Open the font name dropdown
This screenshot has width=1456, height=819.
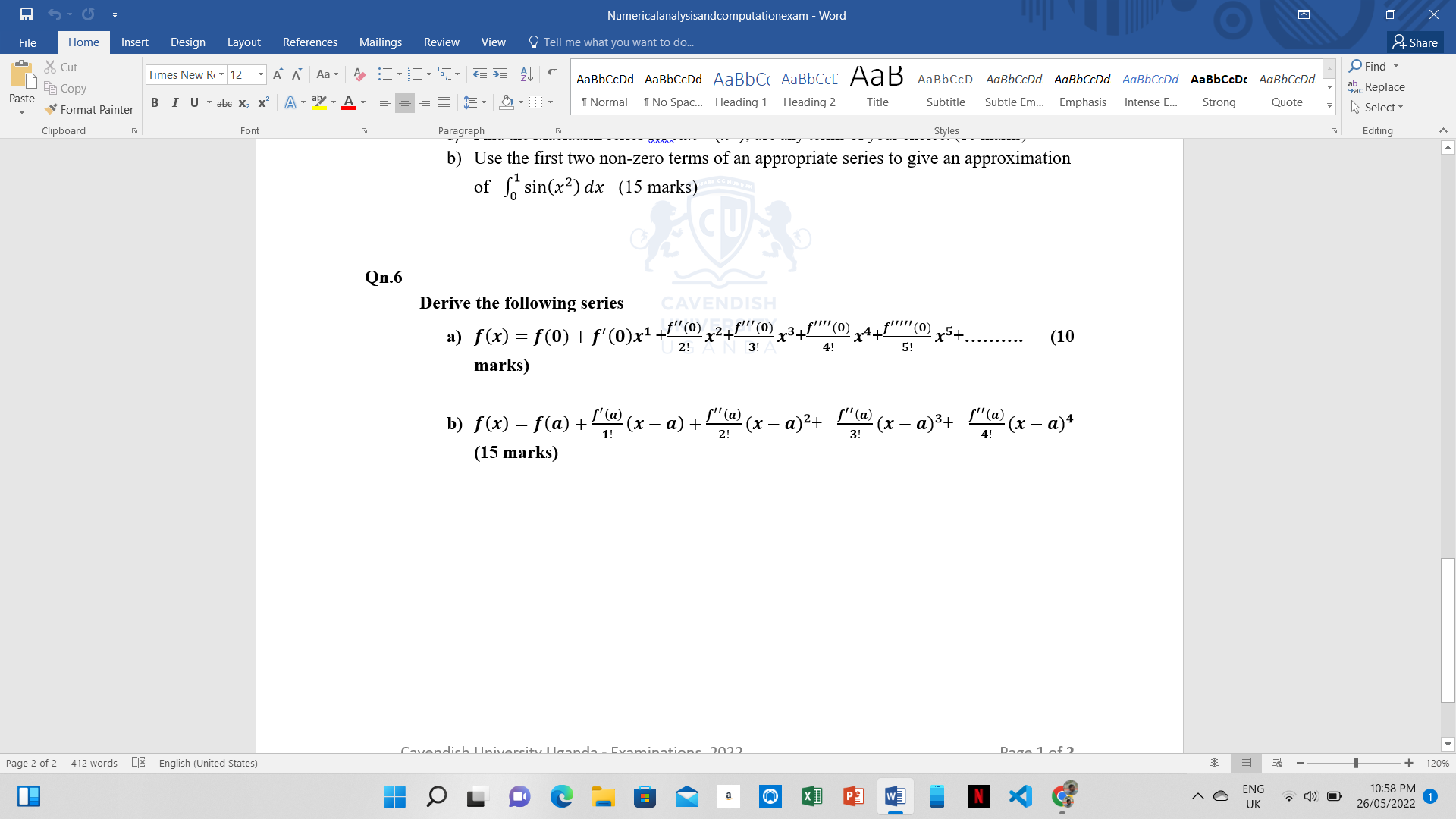click(221, 74)
